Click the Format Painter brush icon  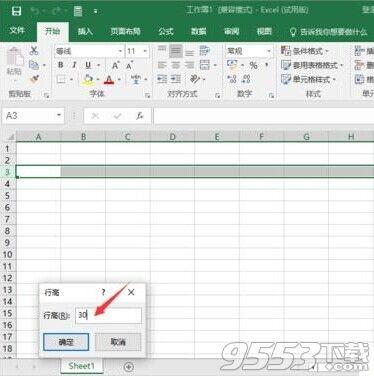[34, 79]
